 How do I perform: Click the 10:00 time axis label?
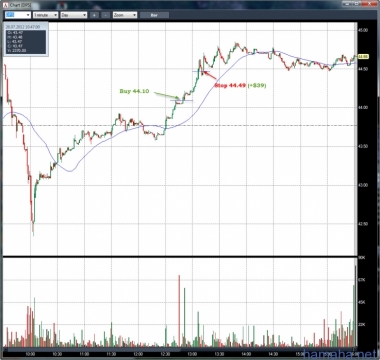[30, 354]
